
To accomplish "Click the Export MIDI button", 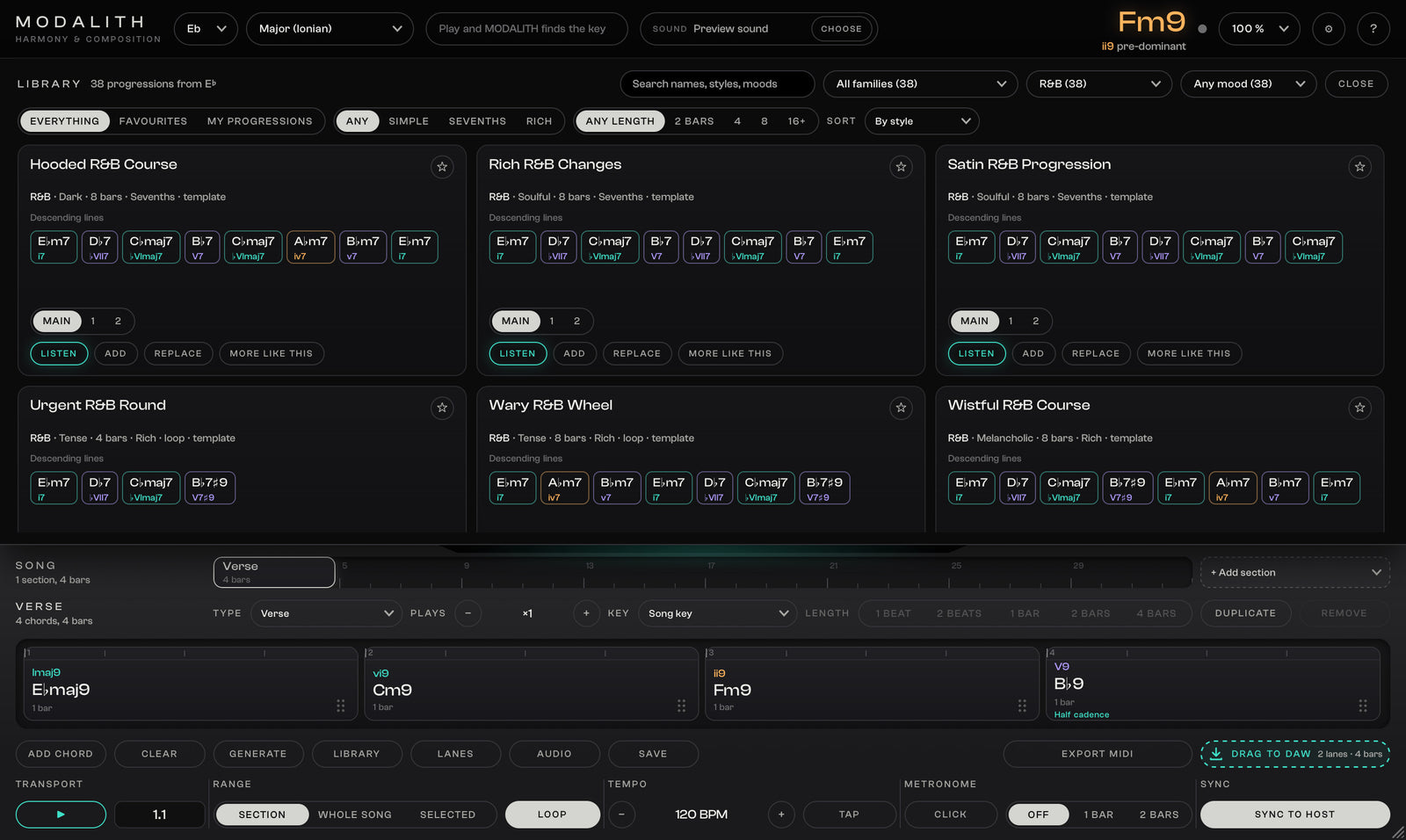I will click(1097, 754).
